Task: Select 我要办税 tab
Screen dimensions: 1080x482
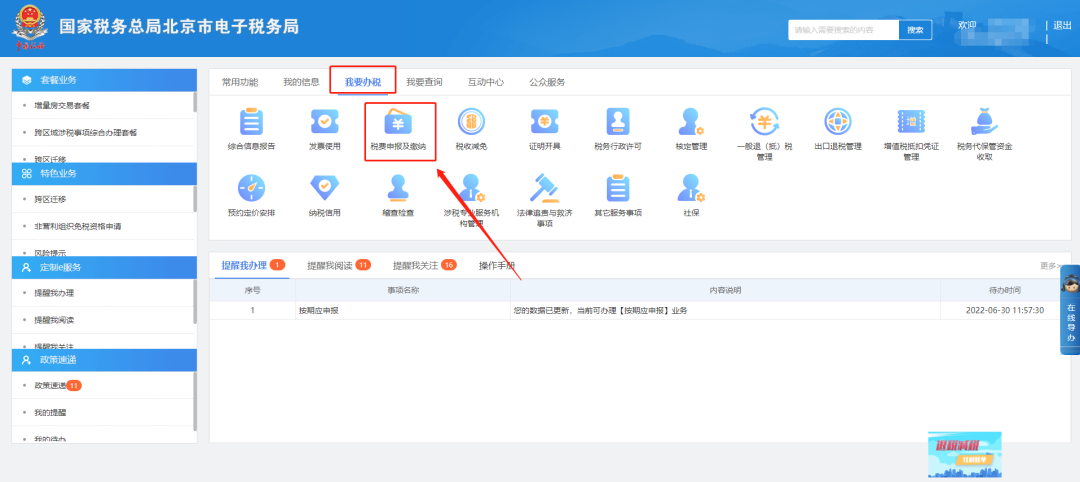Action: coord(363,82)
